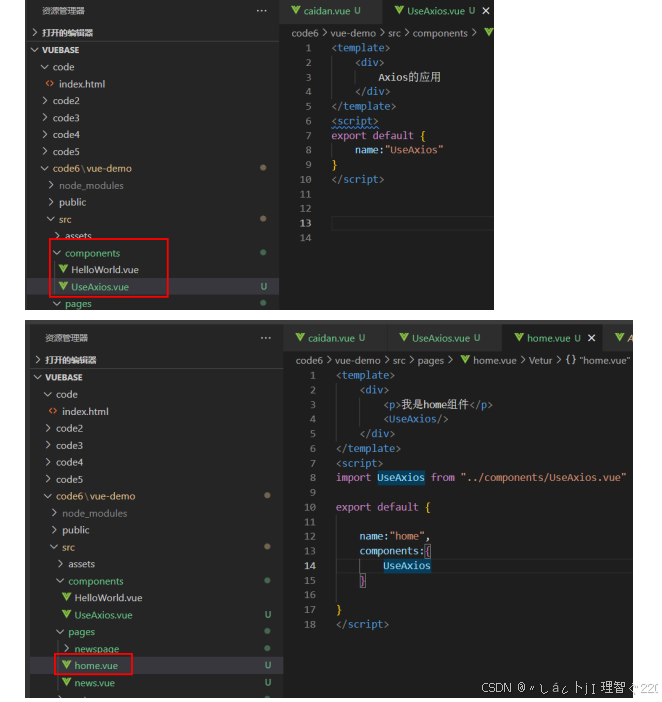Open UseAxios.vue Vue icon in top explorer
662x702 pixels.
coord(63,286)
